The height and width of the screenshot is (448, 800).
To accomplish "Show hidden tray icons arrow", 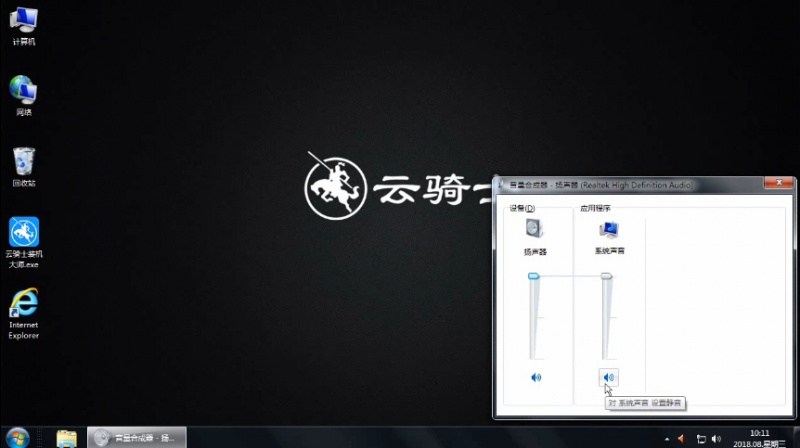I will [x=667, y=439].
